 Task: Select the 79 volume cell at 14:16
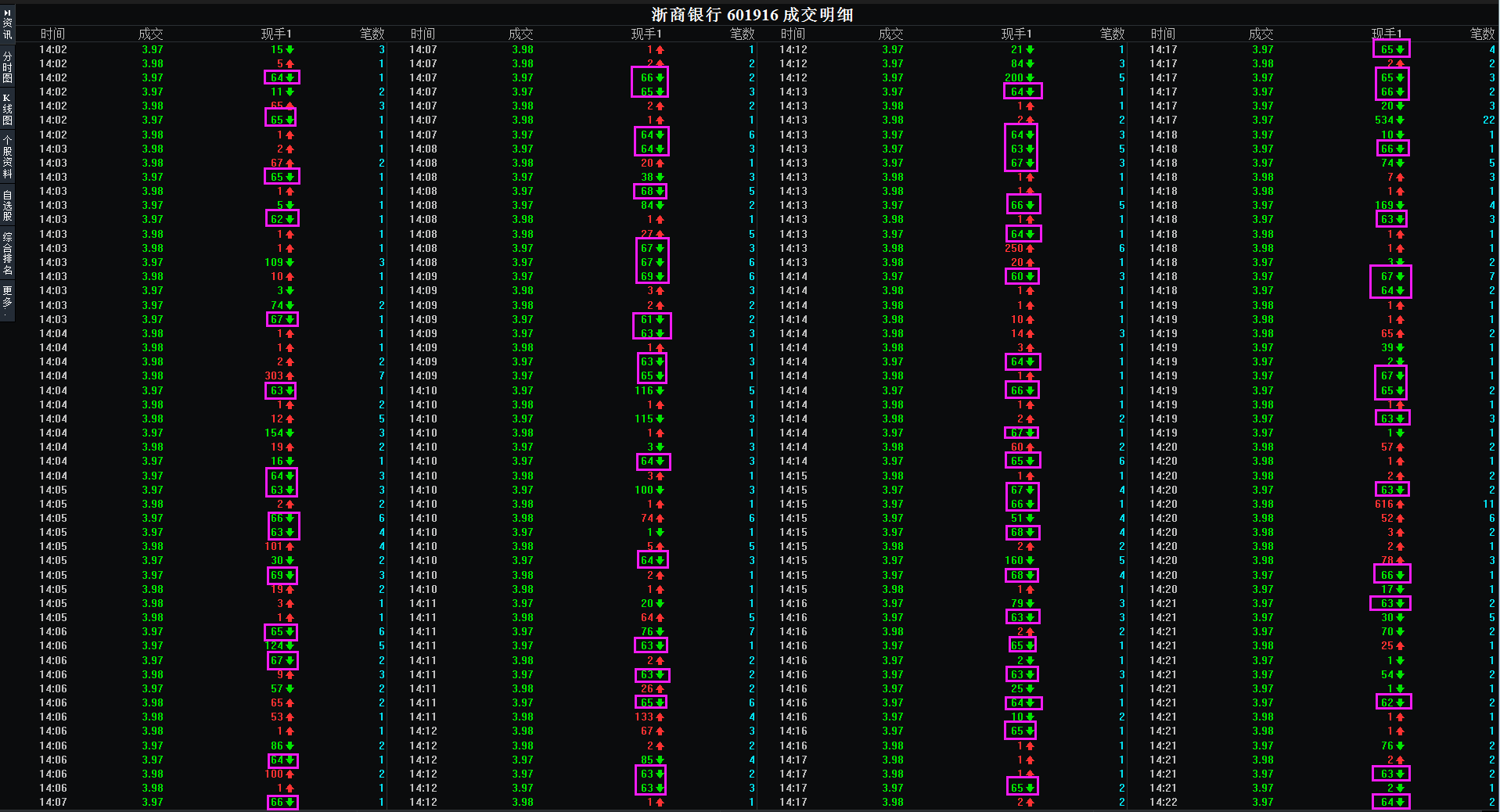click(1022, 603)
